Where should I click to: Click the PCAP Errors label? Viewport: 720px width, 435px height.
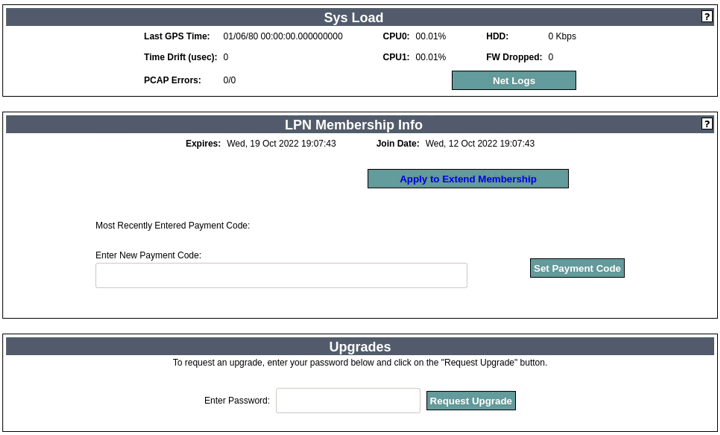click(x=172, y=80)
